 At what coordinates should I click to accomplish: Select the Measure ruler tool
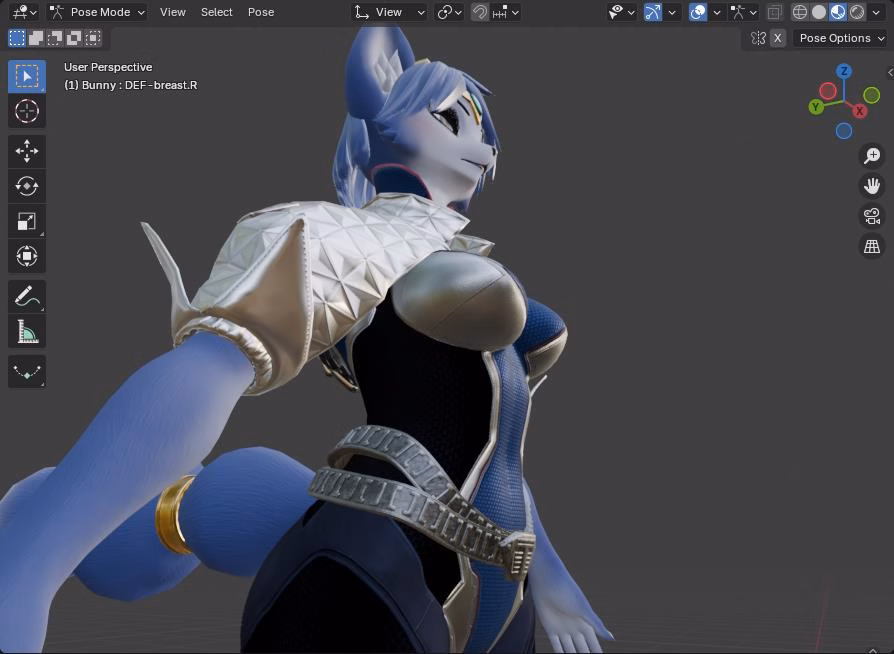tap(27, 331)
